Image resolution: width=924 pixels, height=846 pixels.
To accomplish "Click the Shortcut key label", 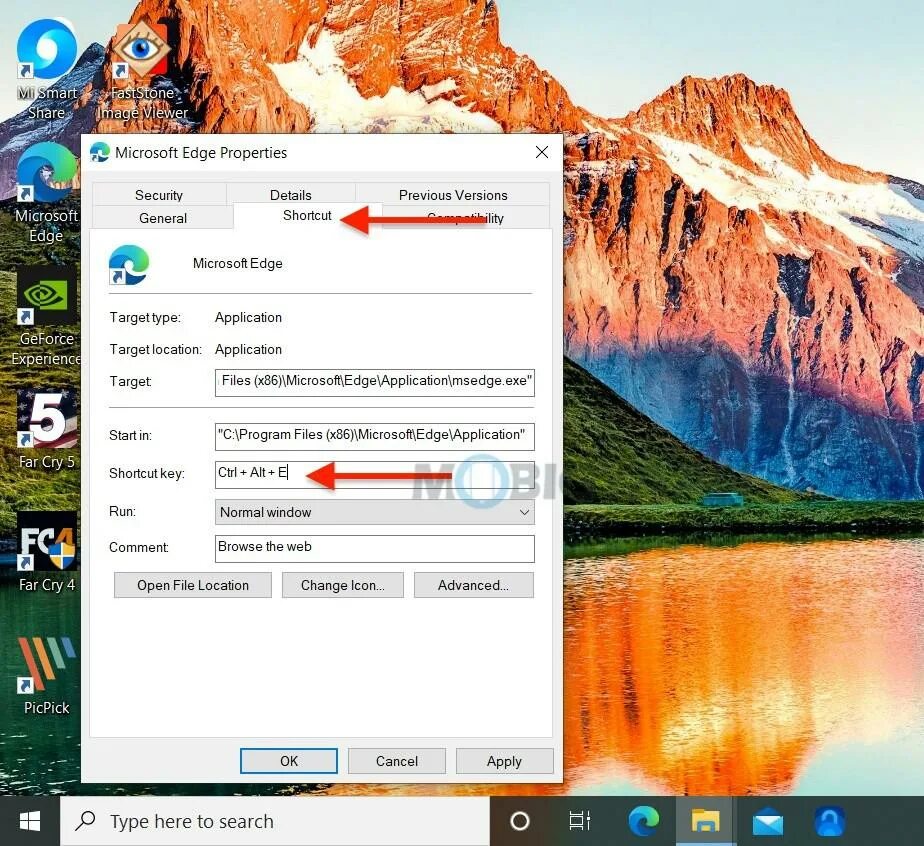I will 147,473.
